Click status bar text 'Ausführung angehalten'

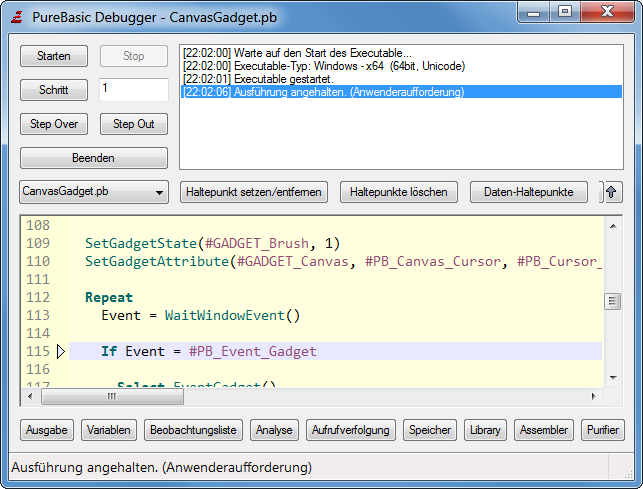[x=162, y=467]
